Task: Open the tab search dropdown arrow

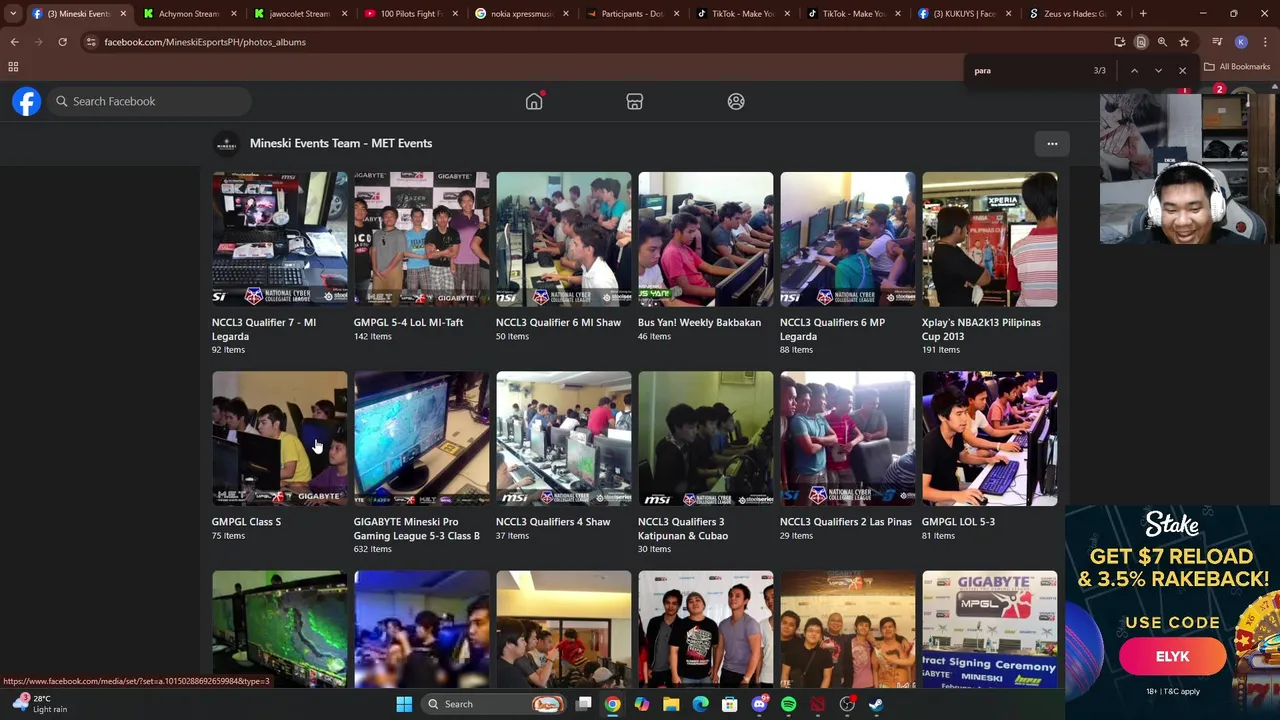Action: point(13,14)
